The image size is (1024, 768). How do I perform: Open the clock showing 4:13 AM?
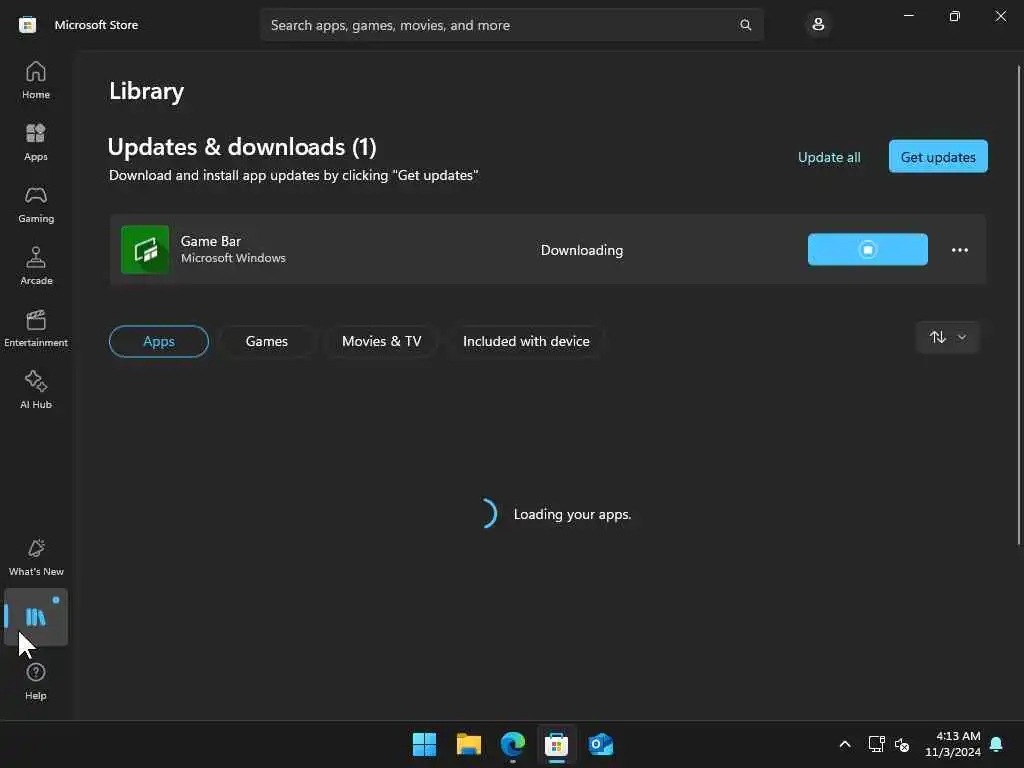pyautogui.click(x=953, y=744)
